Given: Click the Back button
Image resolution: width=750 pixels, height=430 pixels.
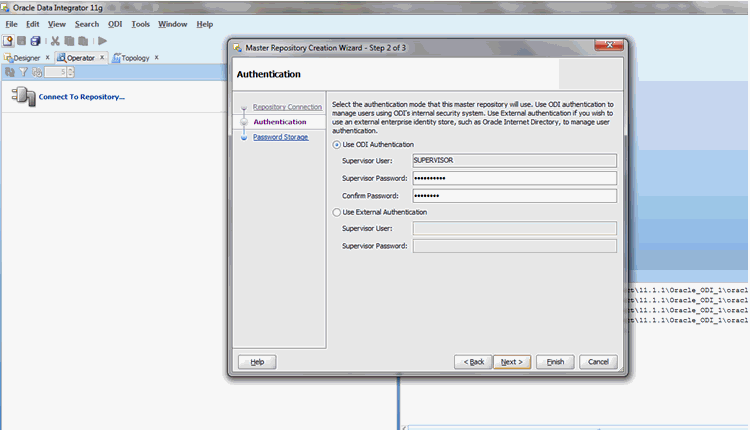Looking at the screenshot, I should tap(473, 362).
